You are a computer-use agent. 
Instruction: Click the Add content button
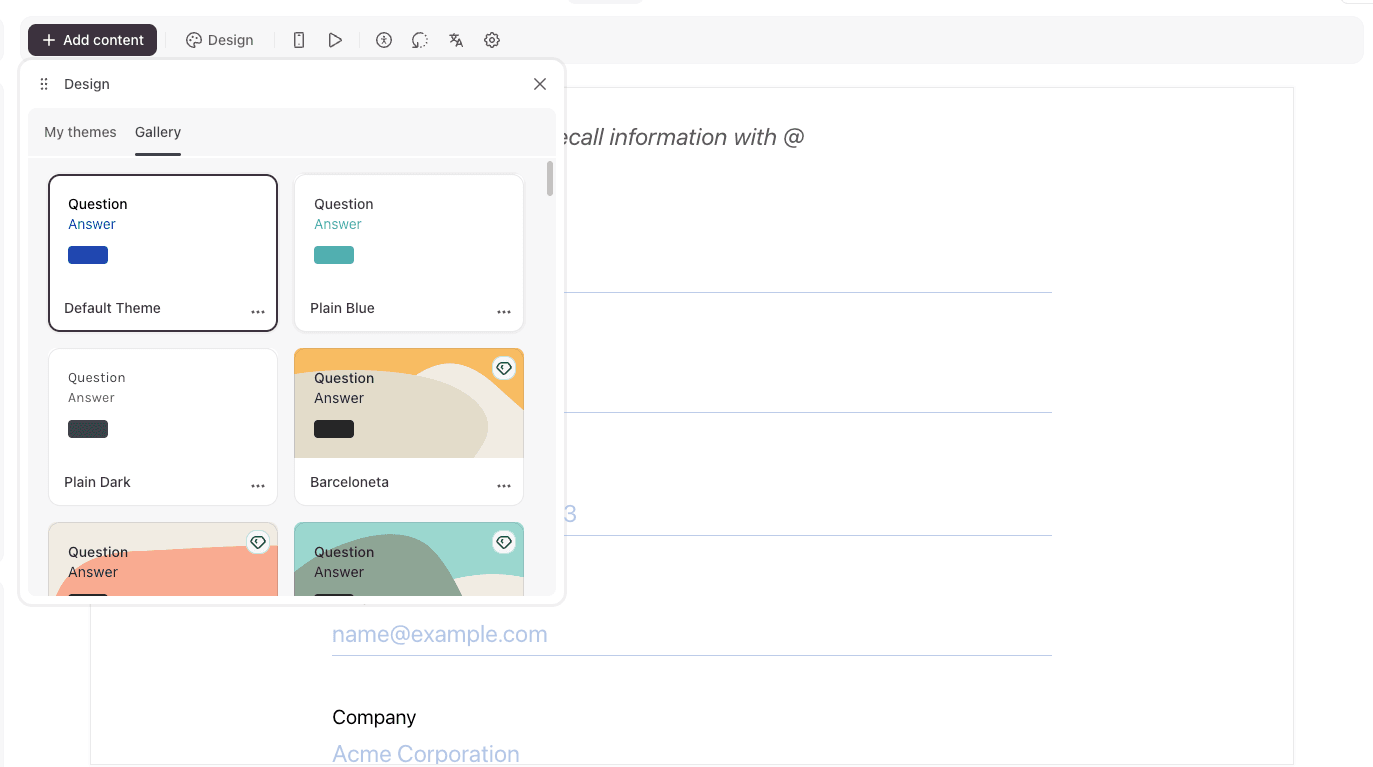click(x=92, y=39)
